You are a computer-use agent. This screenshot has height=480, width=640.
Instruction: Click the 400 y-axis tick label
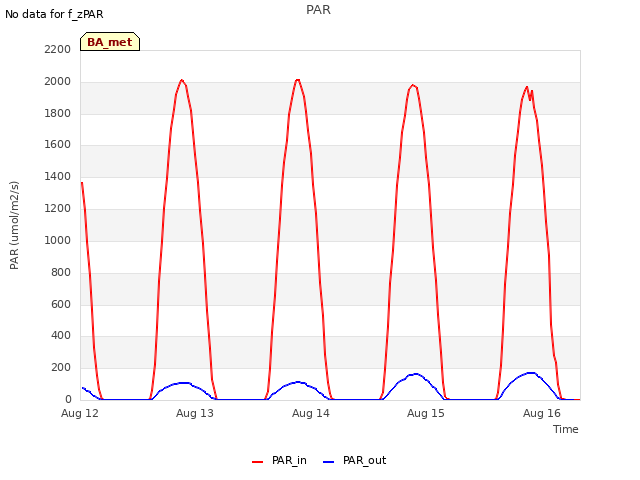[x=61, y=336]
